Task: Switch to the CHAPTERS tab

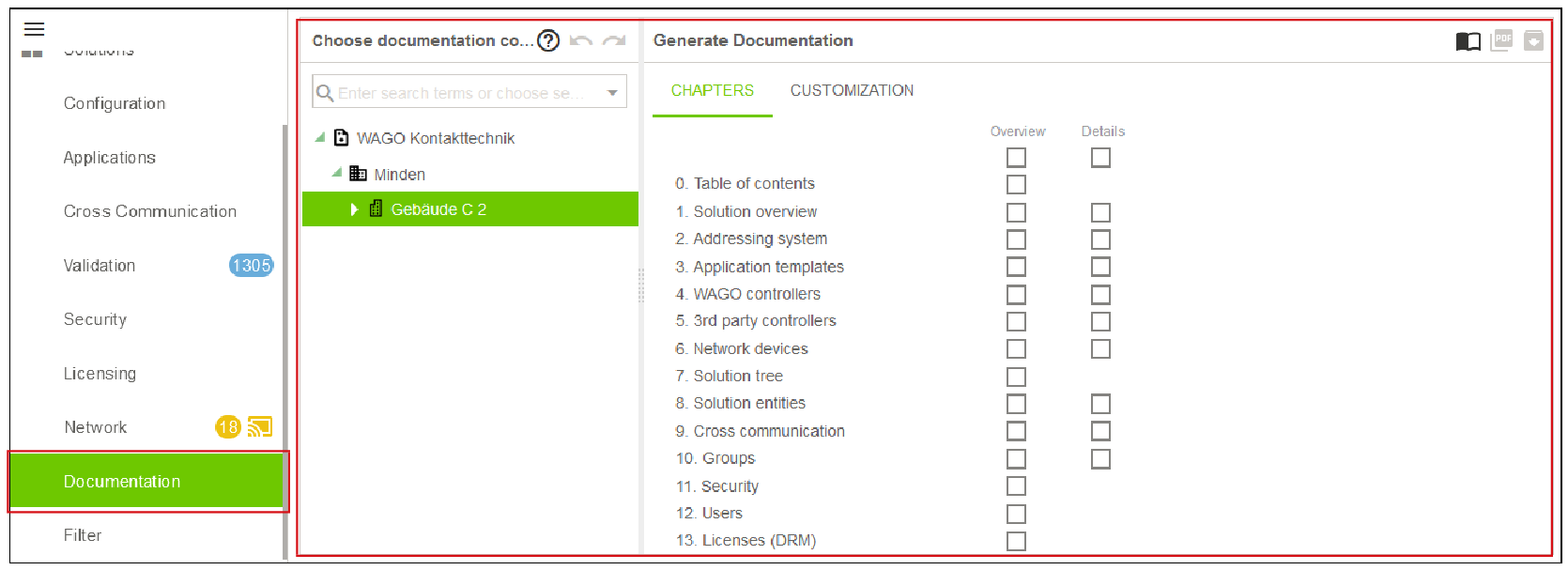Action: point(713,90)
